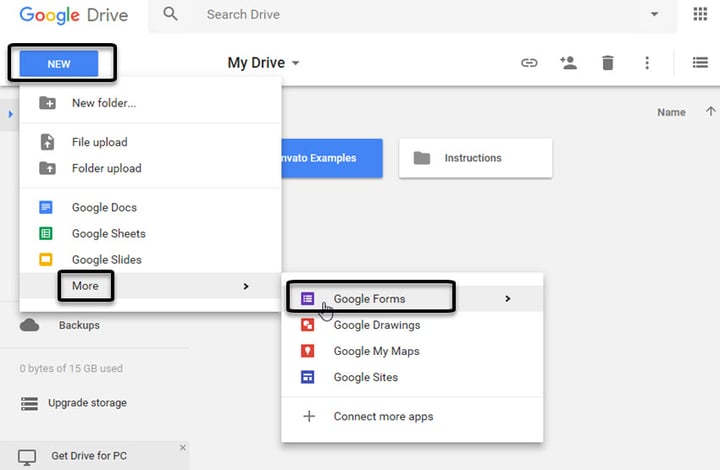Choose Connect more apps
This screenshot has height=470, width=720.
(412, 416)
